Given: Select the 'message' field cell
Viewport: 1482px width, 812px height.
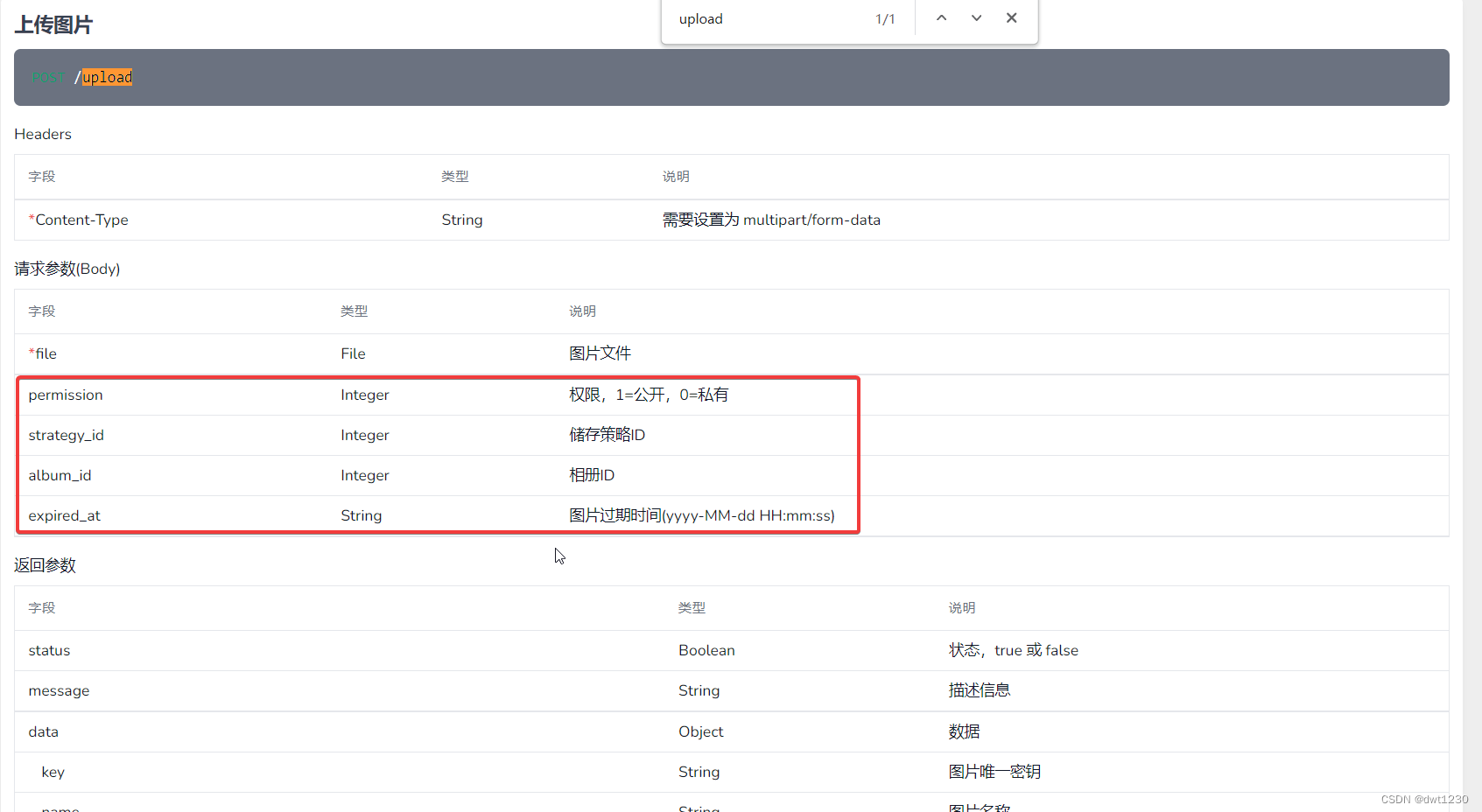Looking at the screenshot, I should 59,690.
